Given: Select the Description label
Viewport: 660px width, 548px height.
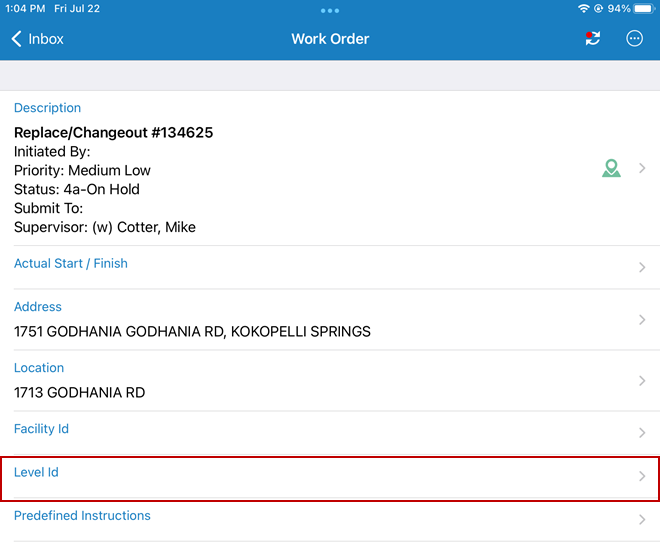Looking at the screenshot, I should point(47,108).
